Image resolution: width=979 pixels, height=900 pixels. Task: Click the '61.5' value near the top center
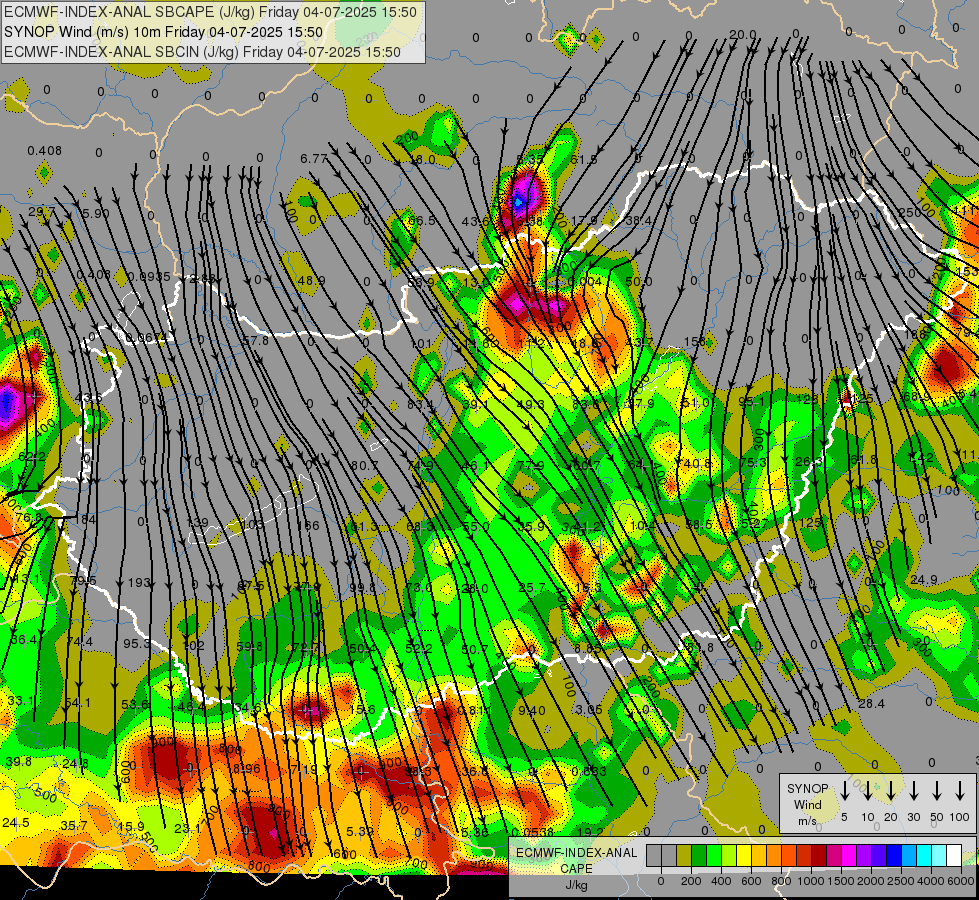(x=584, y=160)
